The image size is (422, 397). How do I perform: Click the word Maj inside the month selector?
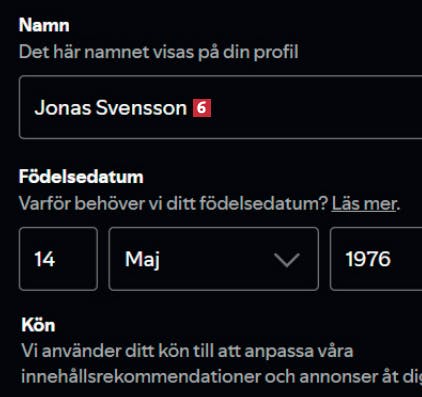click(x=142, y=259)
